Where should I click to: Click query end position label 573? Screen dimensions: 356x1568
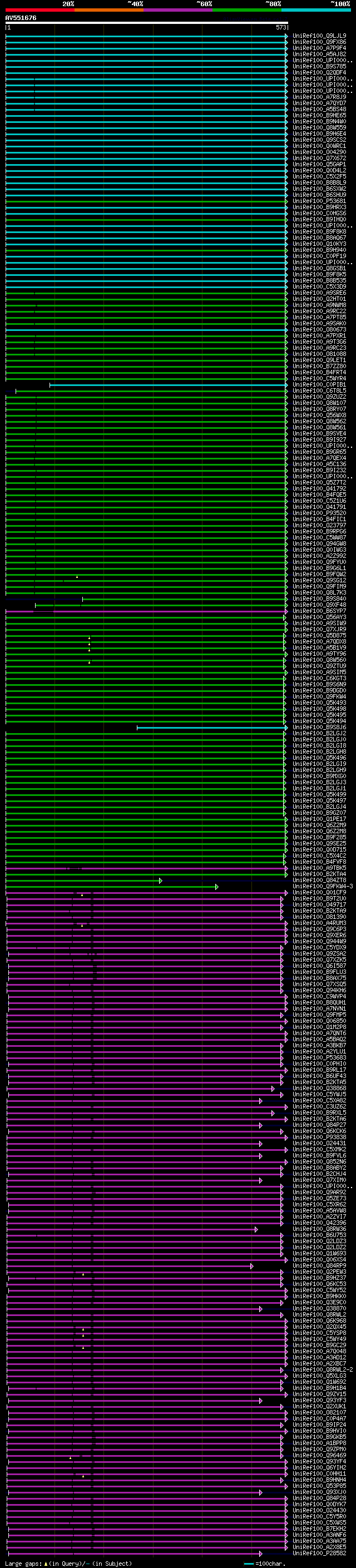click(x=280, y=27)
